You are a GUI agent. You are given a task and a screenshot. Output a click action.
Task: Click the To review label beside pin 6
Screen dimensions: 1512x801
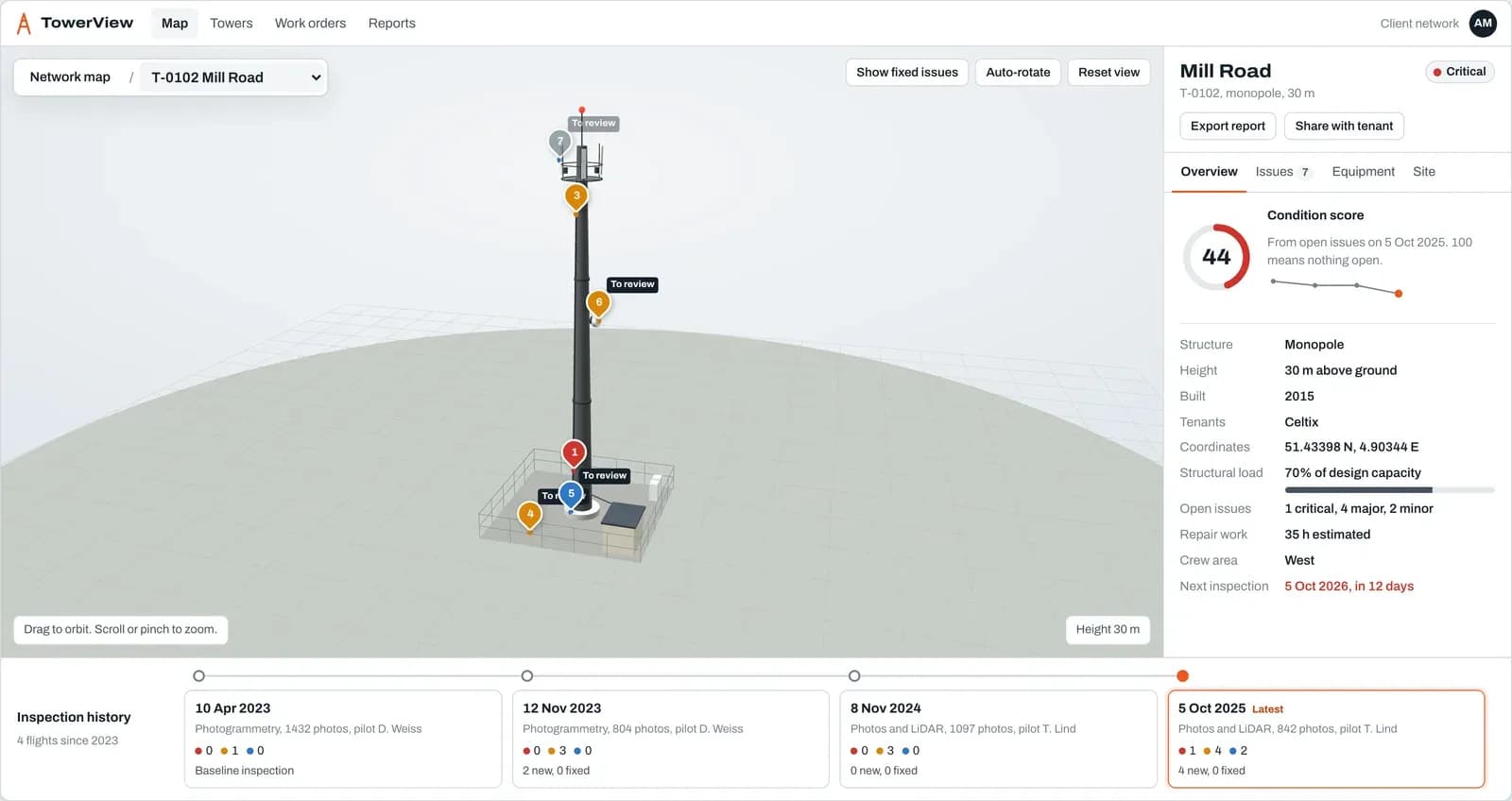pyautogui.click(x=632, y=284)
